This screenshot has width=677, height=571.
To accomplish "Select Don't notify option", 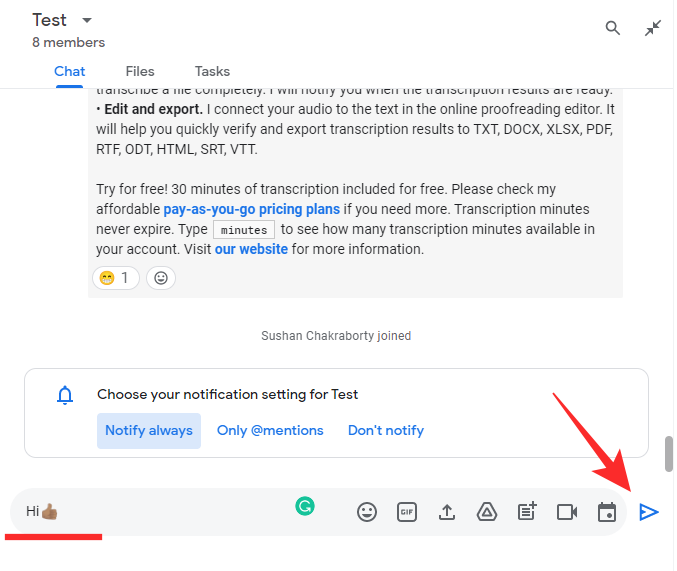I will pos(386,431).
